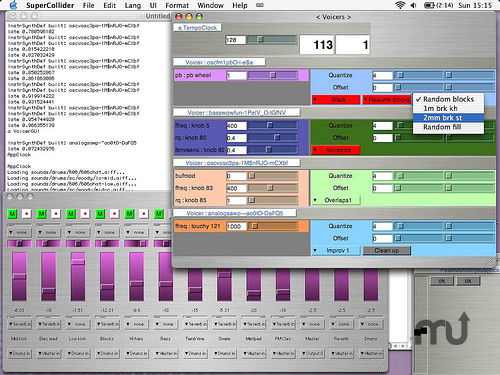Click the battery status icon
This screenshot has height=375, width=500.
tap(428, 5)
